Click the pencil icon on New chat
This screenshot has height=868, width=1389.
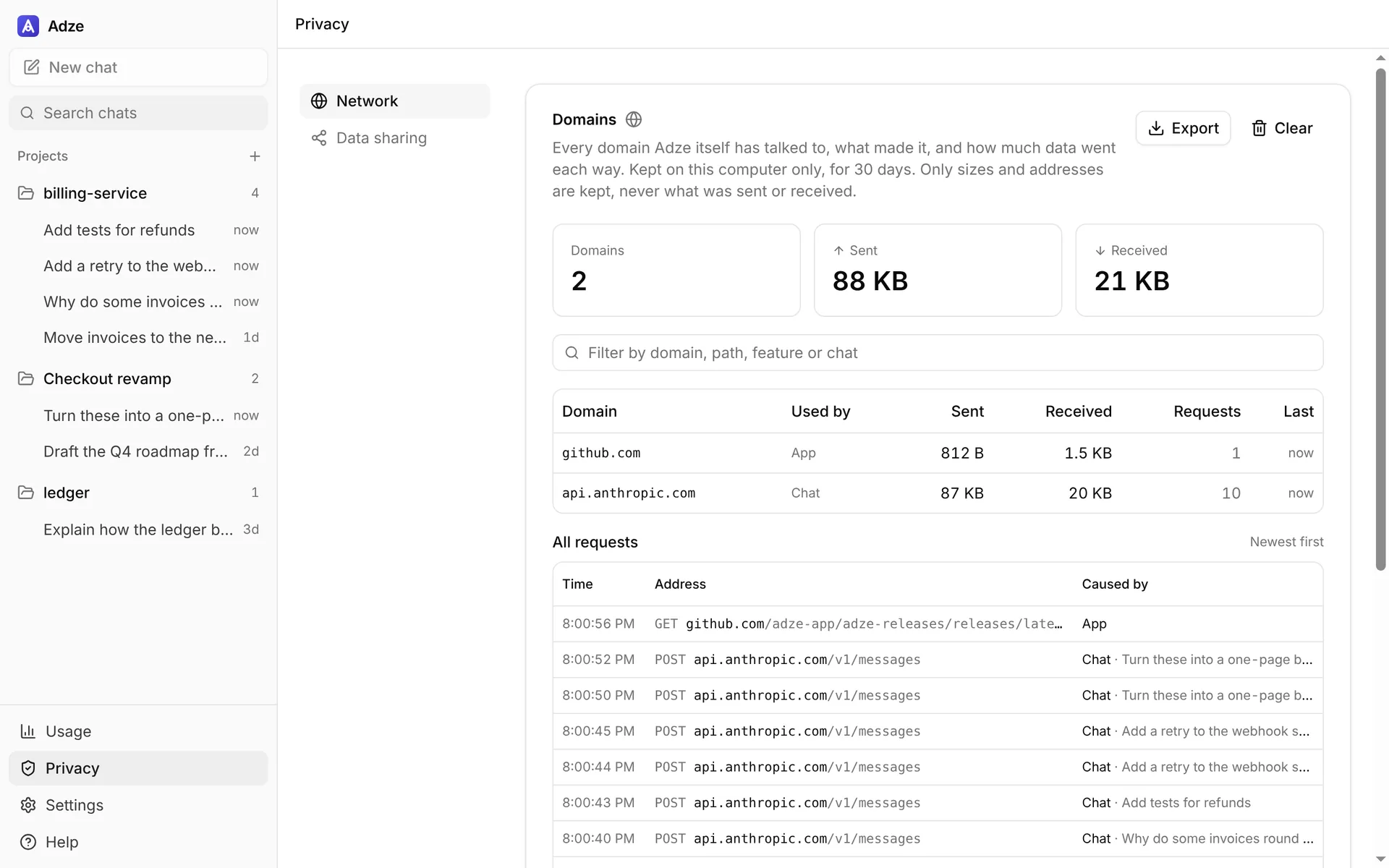[x=32, y=67]
